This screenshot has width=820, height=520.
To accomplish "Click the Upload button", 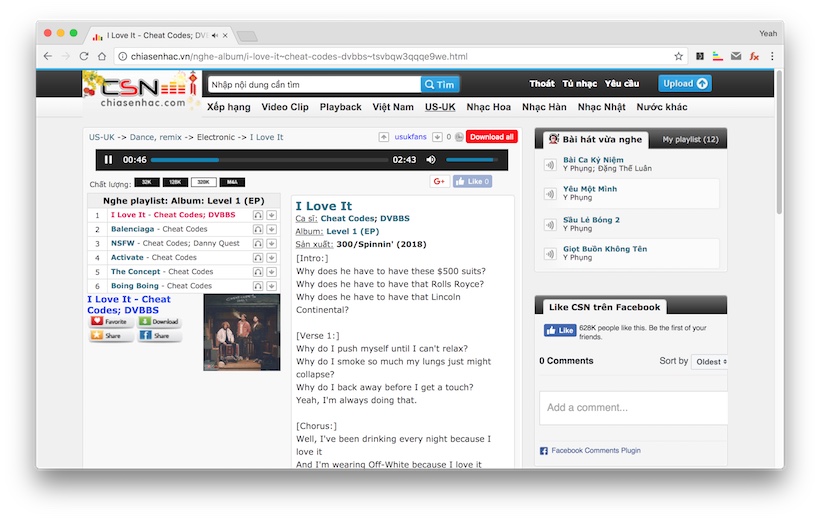I will pos(685,84).
